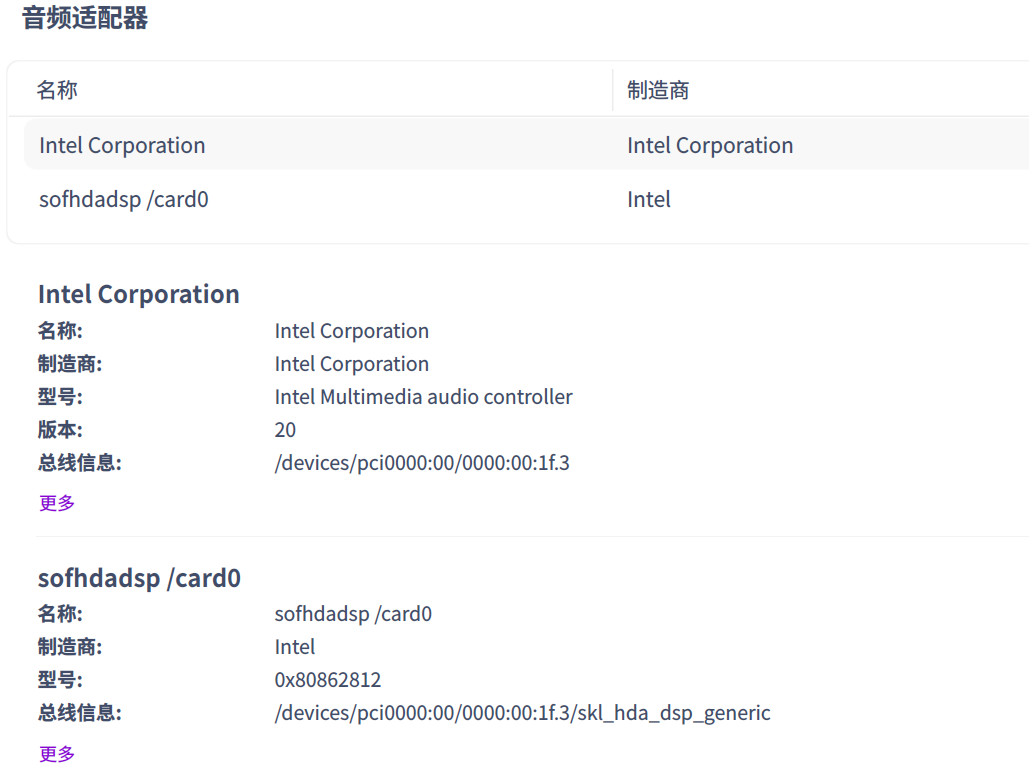
Task: Click the model value 0x80862812
Action: (328, 680)
